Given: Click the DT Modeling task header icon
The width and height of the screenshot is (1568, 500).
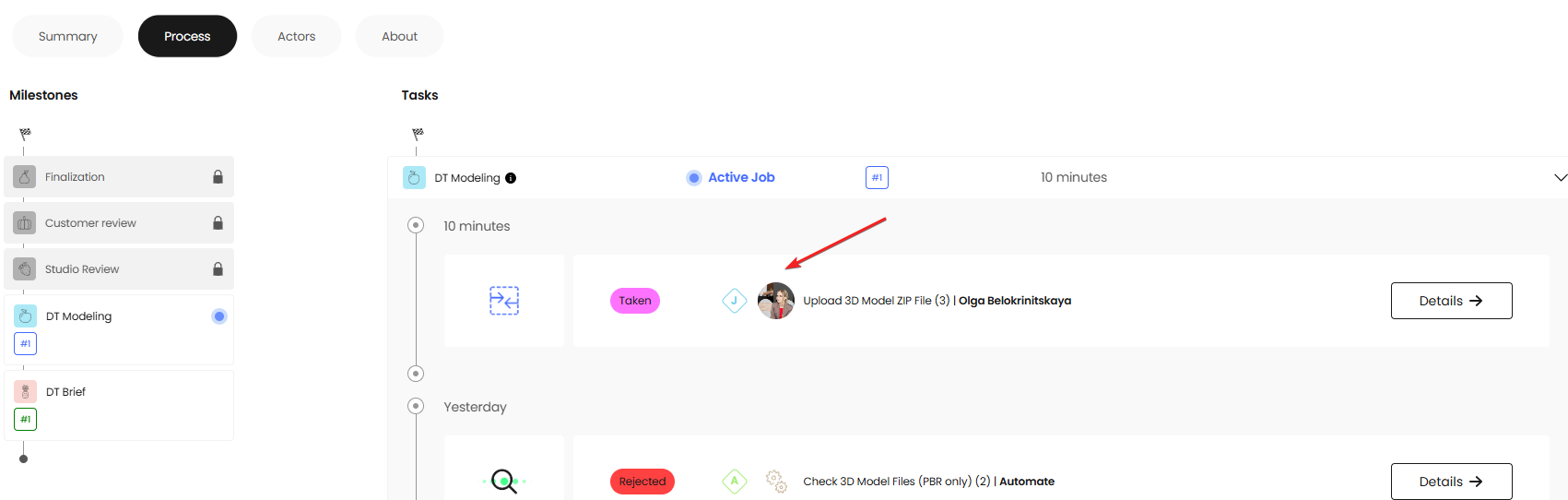Looking at the screenshot, I should (414, 177).
